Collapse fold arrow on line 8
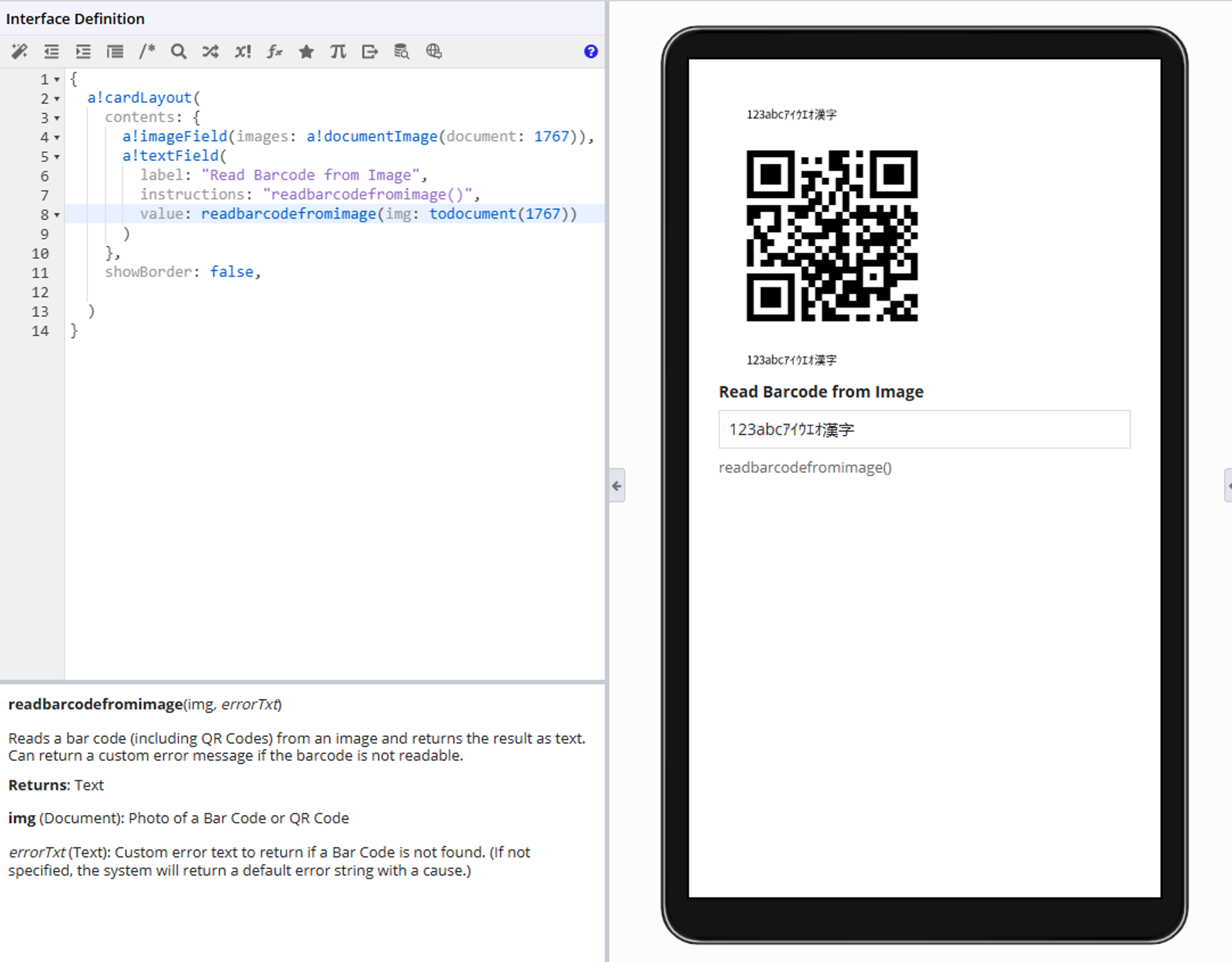The height and width of the screenshot is (962, 1232). pos(57,215)
